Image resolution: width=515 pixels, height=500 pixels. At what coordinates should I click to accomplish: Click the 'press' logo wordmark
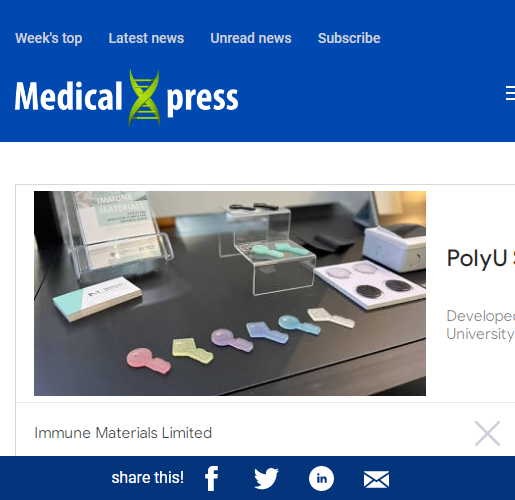(x=202, y=100)
